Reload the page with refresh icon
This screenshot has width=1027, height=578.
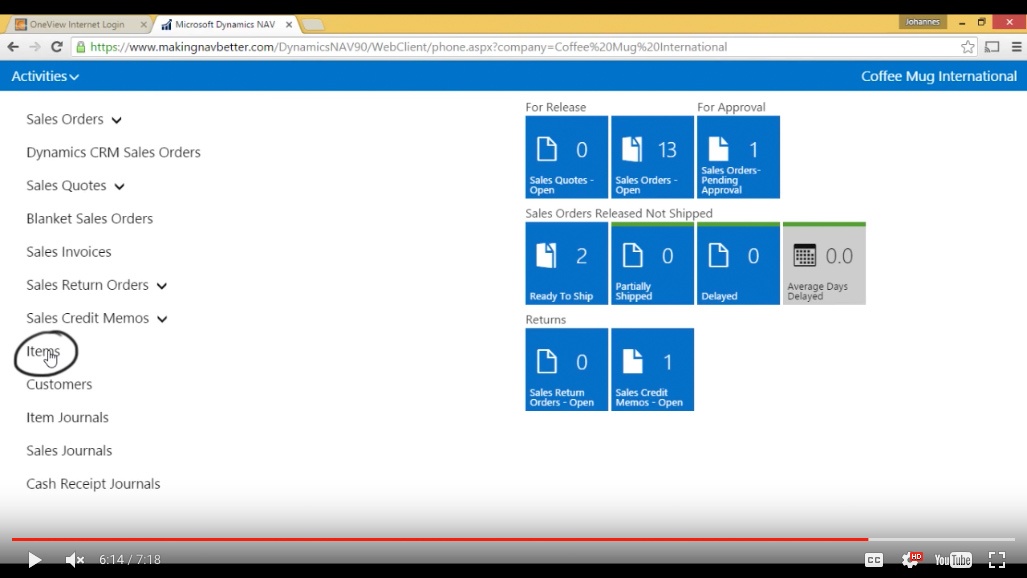tap(57, 47)
